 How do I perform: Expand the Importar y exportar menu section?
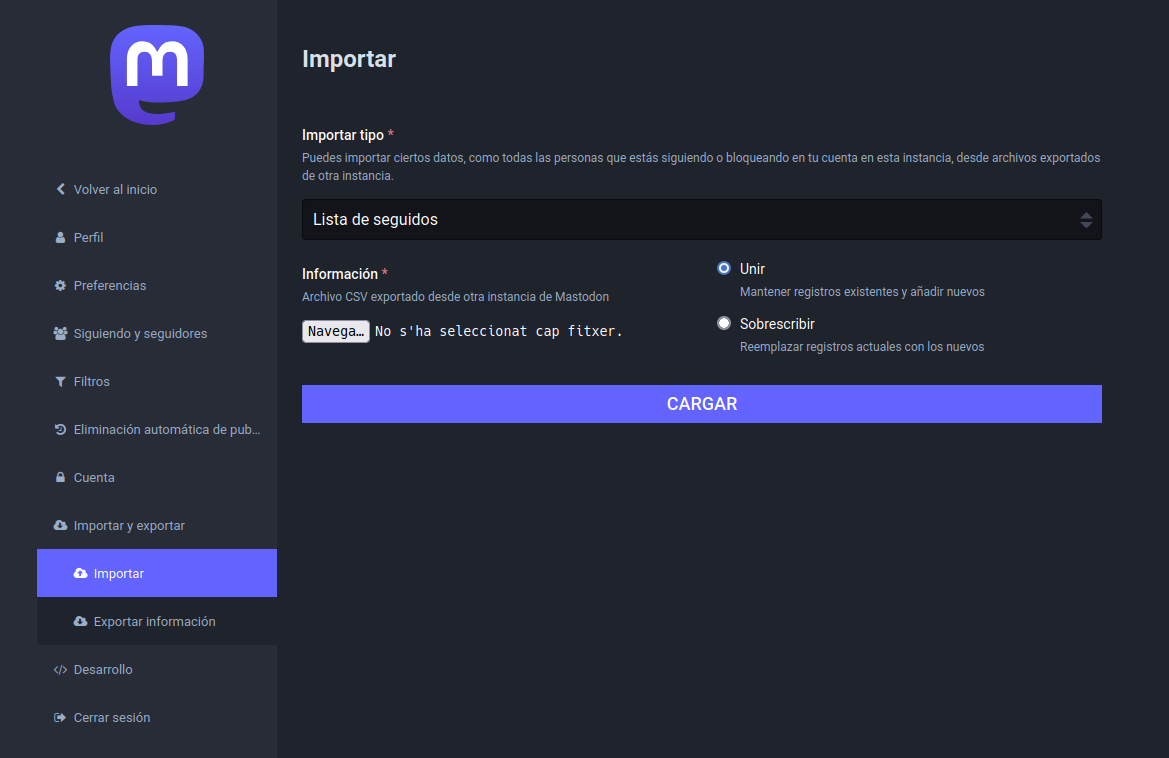(129, 525)
